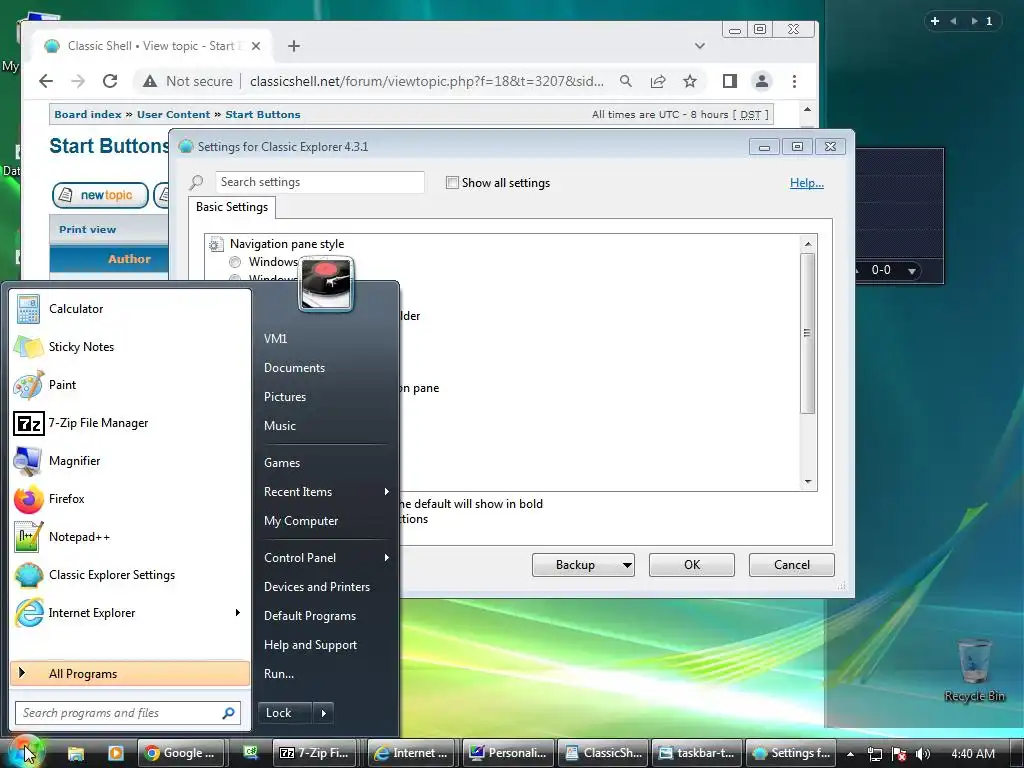Open Chrome profile avatar menu
The width and height of the screenshot is (1024, 768).
[761, 81]
